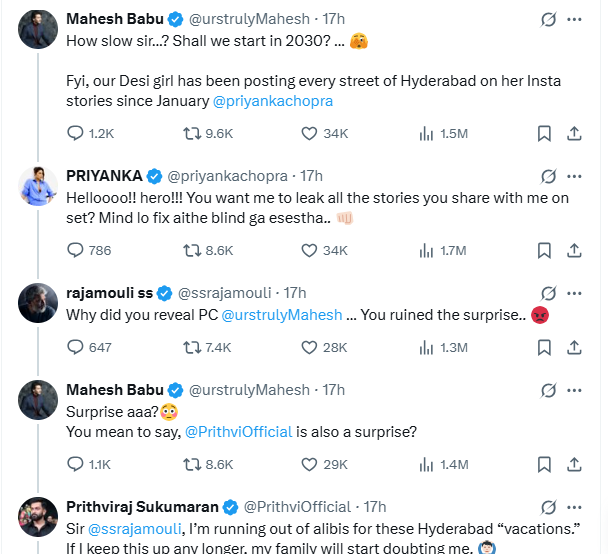Image resolution: width=608 pixels, height=554 pixels.
Task: Open more options on Priyanka's tweet
Action: pyautogui.click(x=574, y=175)
